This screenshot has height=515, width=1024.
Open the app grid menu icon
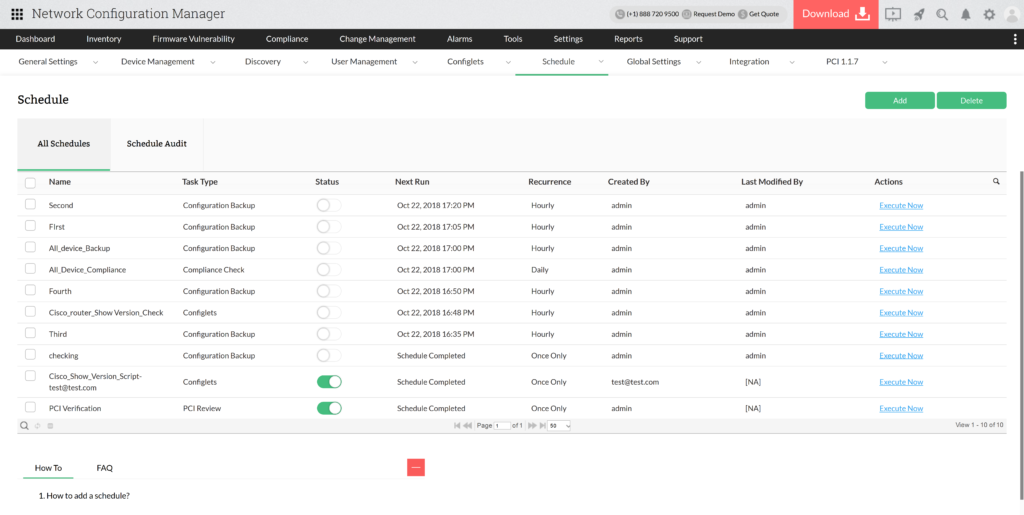point(17,14)
